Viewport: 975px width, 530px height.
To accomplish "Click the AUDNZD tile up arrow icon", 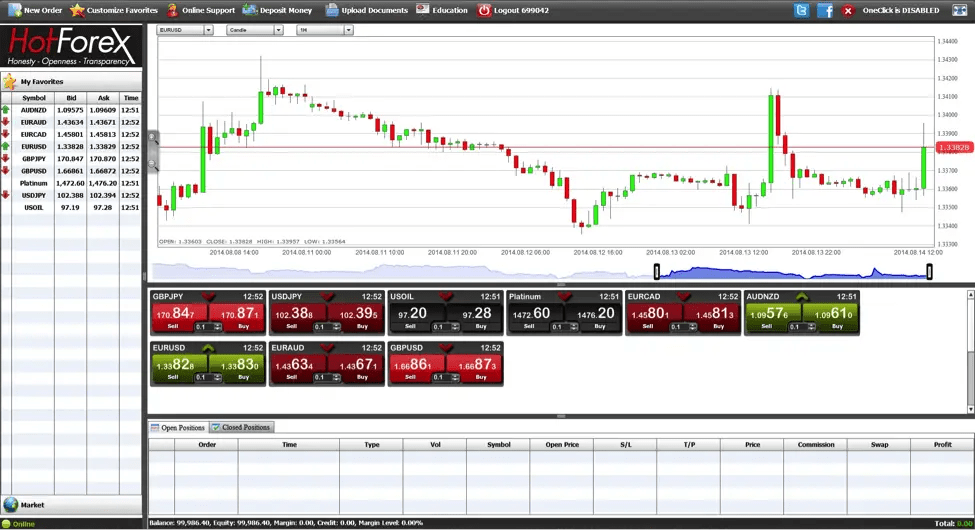I will point(802,297).
